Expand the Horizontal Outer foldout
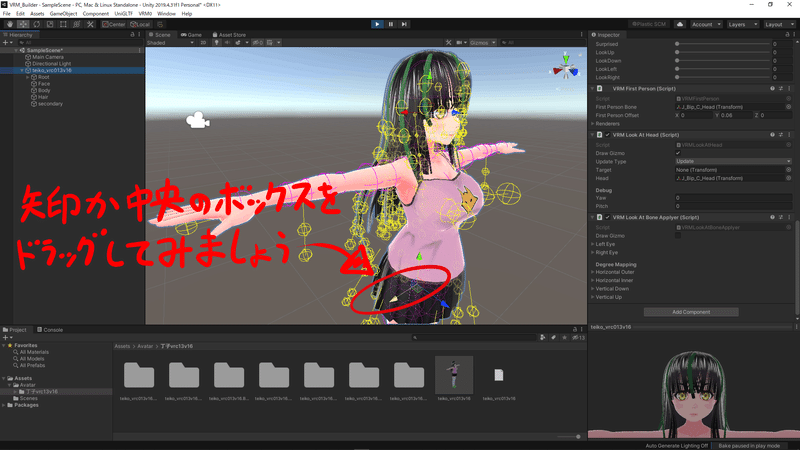 click(593, 272)
